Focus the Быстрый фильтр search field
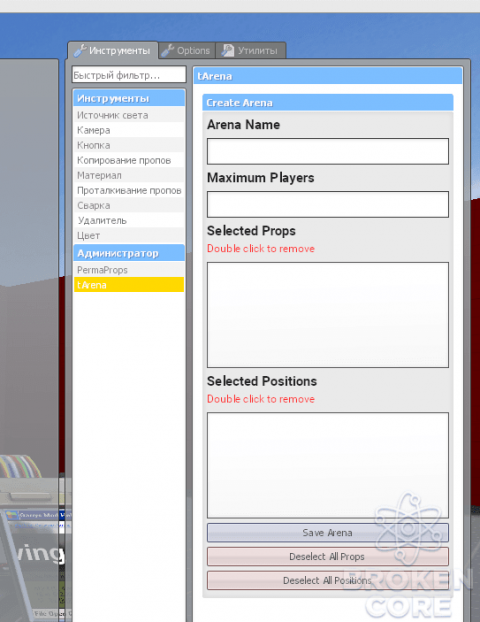The image size is (480, 622). (x=129, y=75)
